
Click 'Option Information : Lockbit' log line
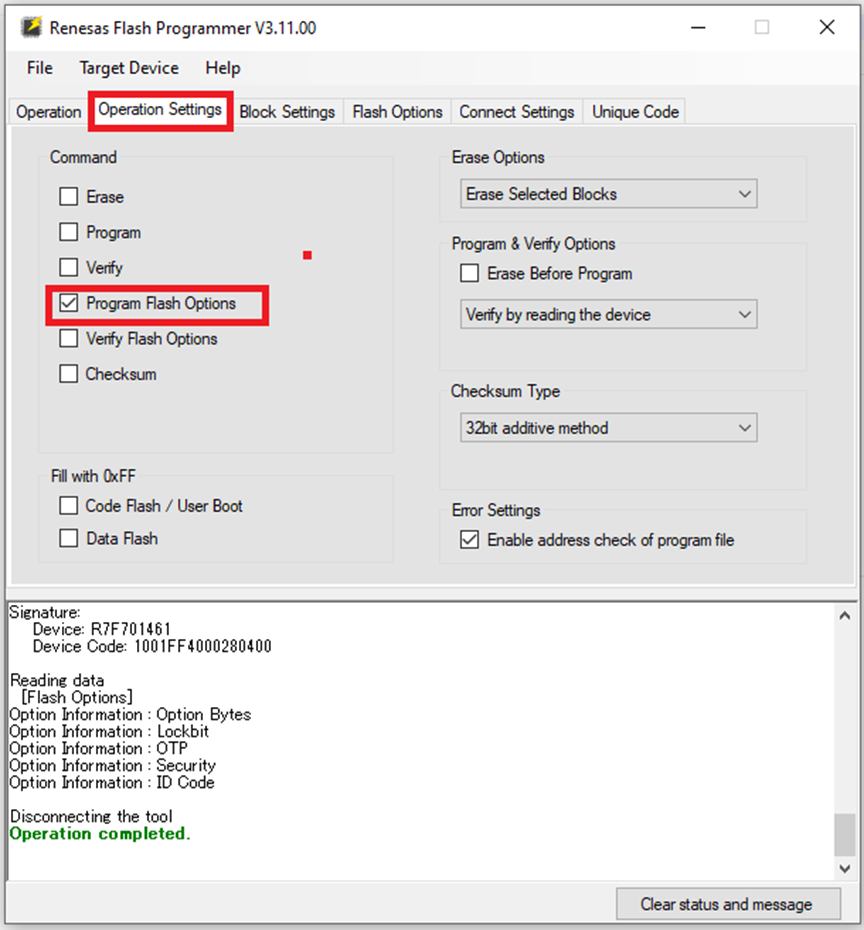(x=109, y=731)
